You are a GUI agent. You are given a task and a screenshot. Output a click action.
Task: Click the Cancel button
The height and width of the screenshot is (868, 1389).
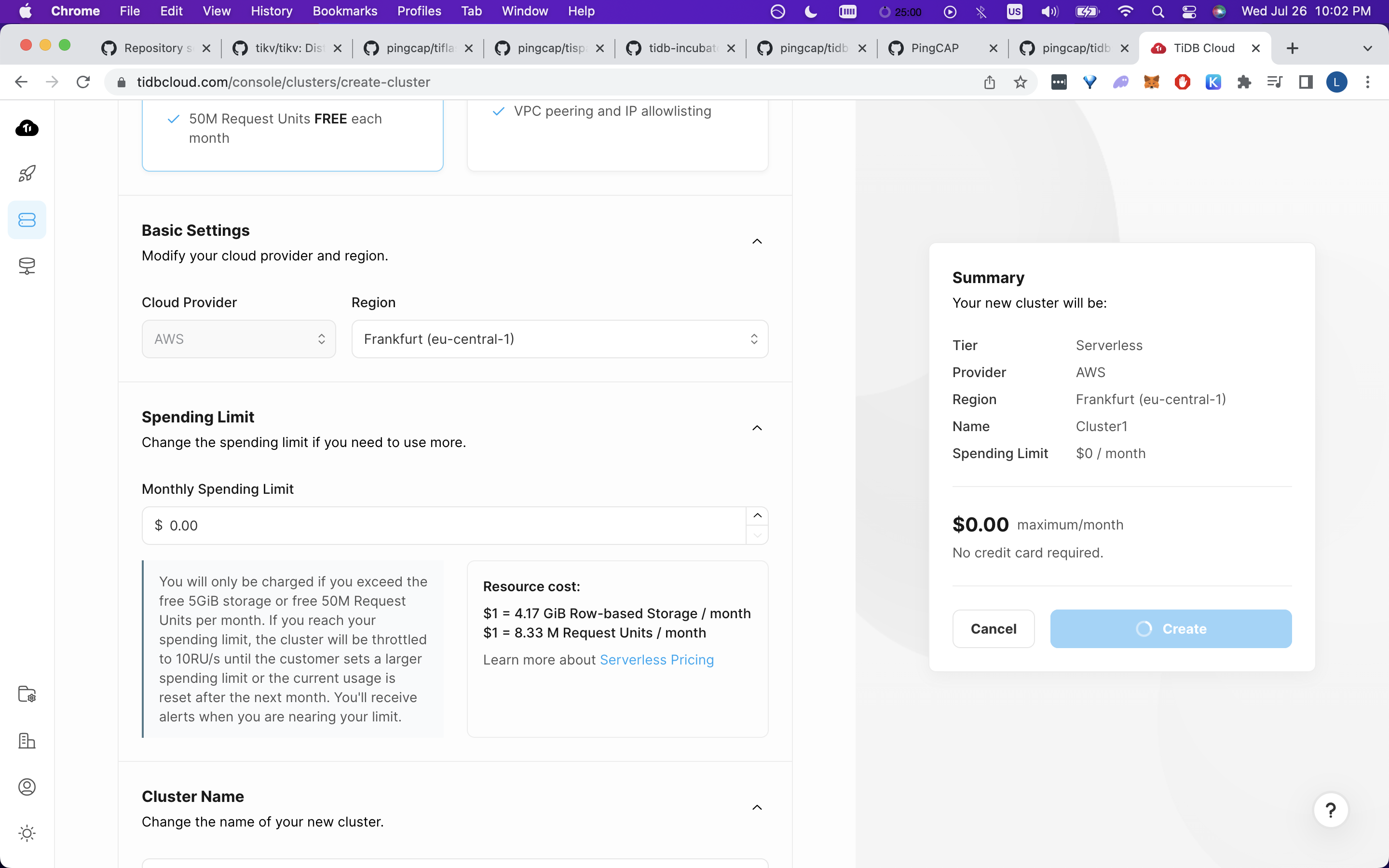[993, 629]
